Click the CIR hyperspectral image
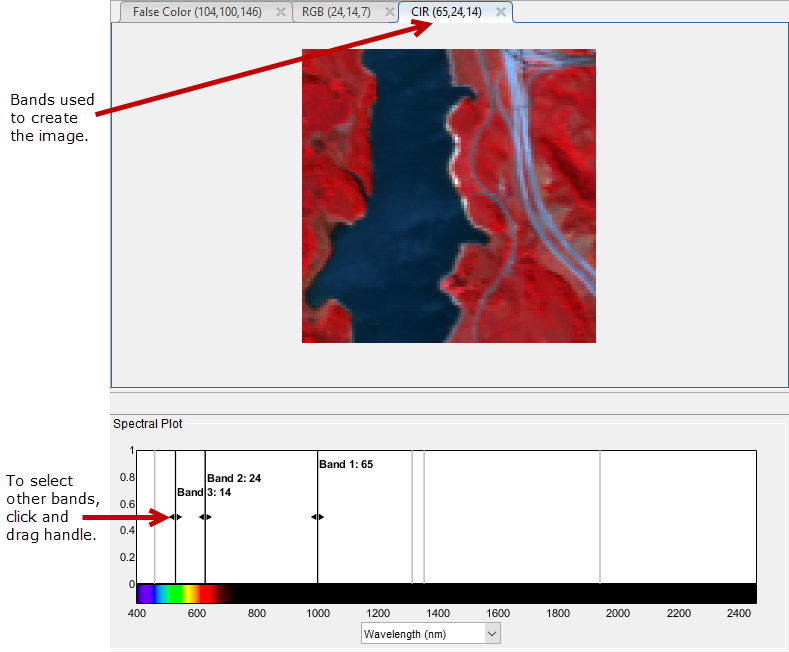The width and height of the screenshot is (789, 652). (449, 196)
